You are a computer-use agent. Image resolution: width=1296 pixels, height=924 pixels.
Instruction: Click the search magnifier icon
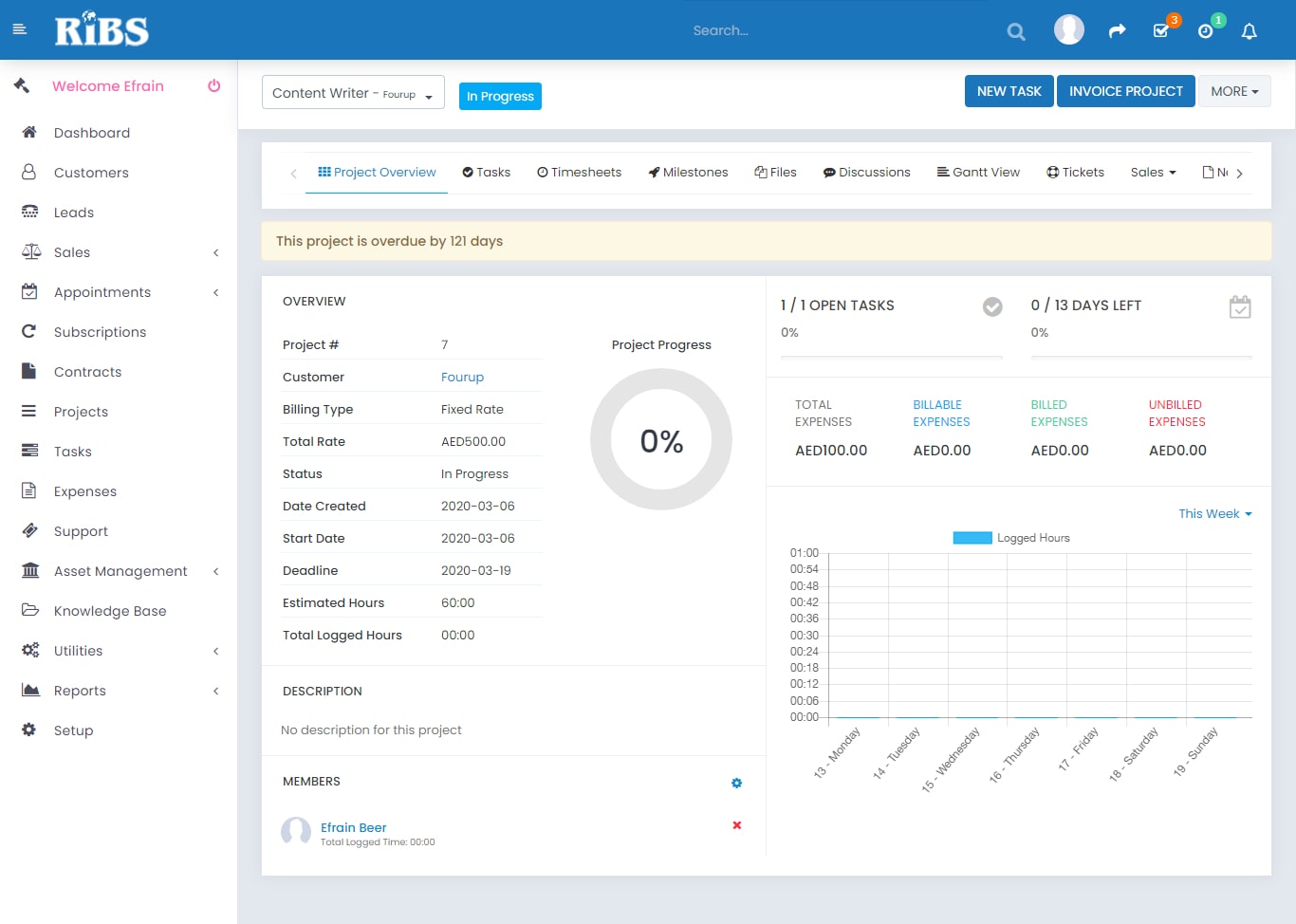click(1016, 31)
